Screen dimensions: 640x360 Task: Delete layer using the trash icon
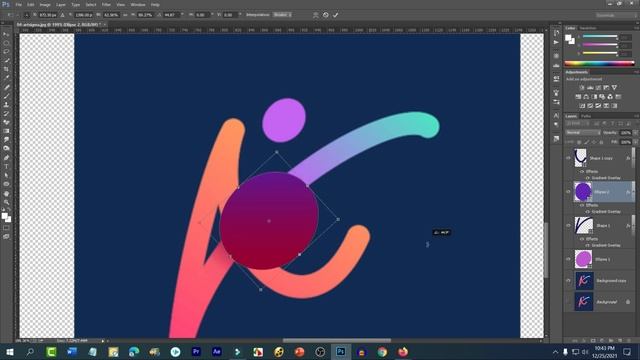click(x=629, y=340)
